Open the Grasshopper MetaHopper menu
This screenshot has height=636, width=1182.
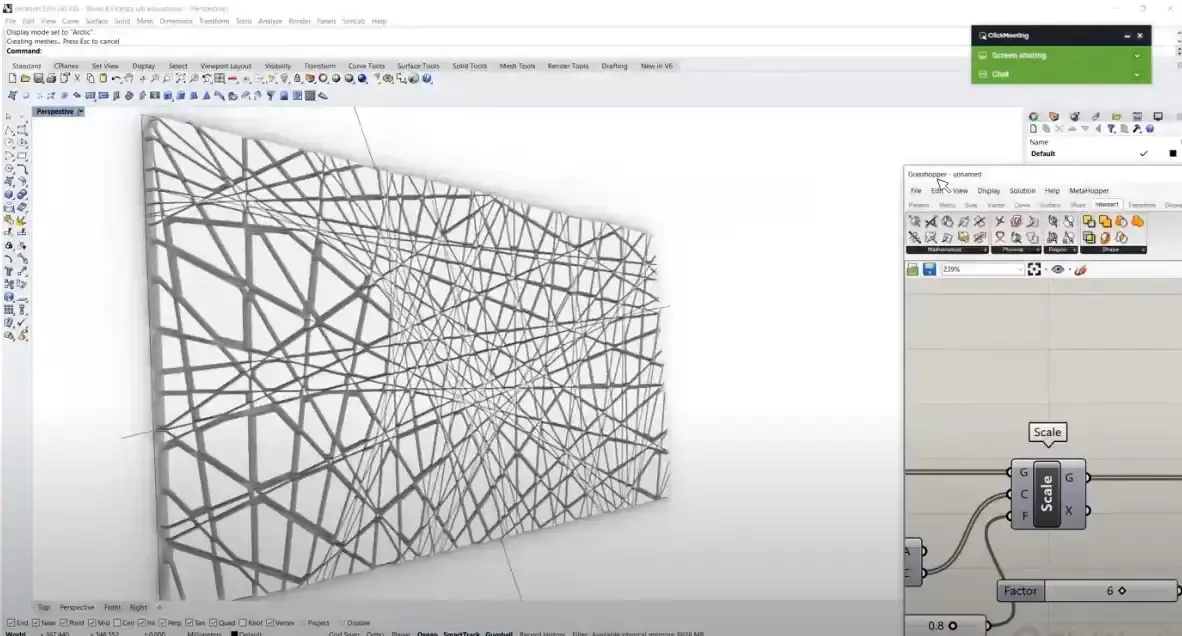pyautogui.click(x=1089, y=191)
